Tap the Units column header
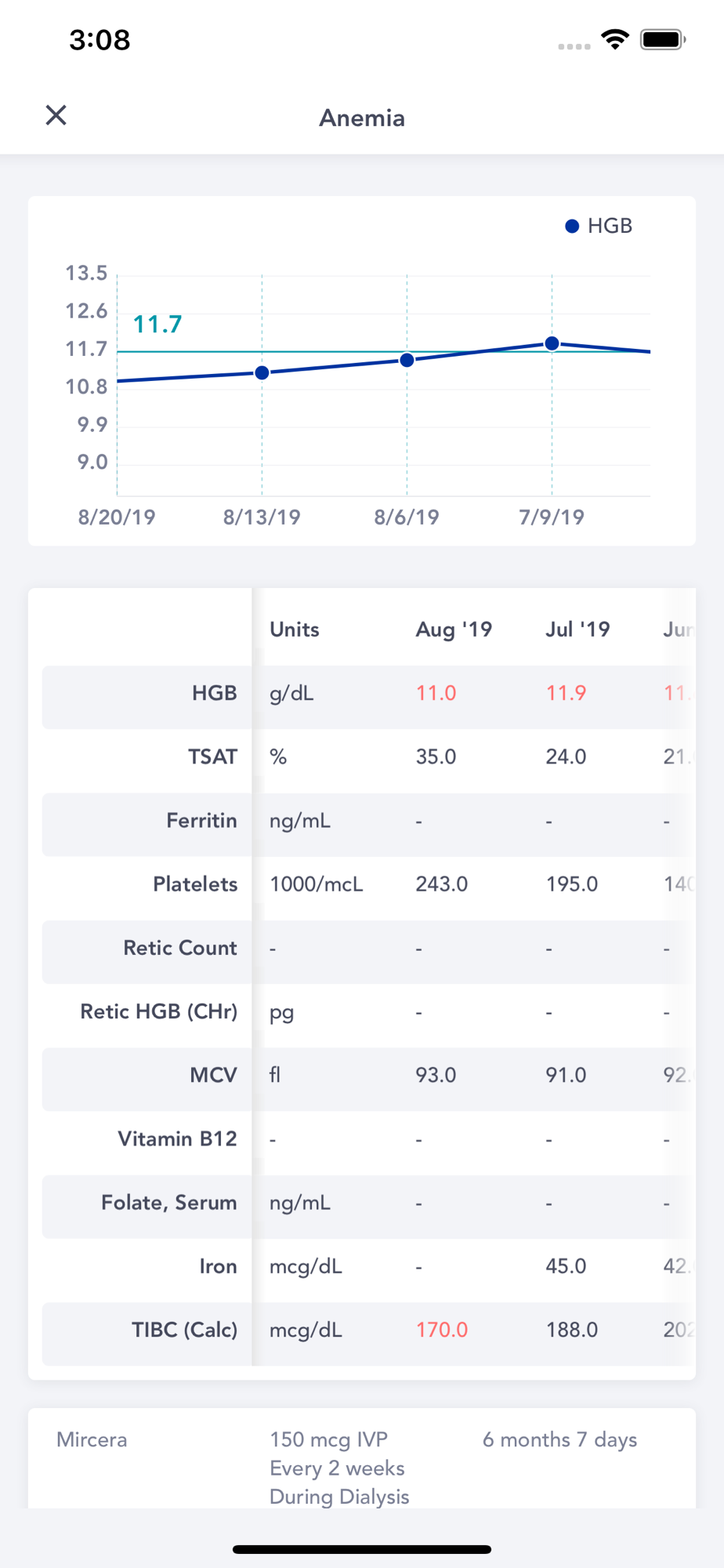 (295, 630)
